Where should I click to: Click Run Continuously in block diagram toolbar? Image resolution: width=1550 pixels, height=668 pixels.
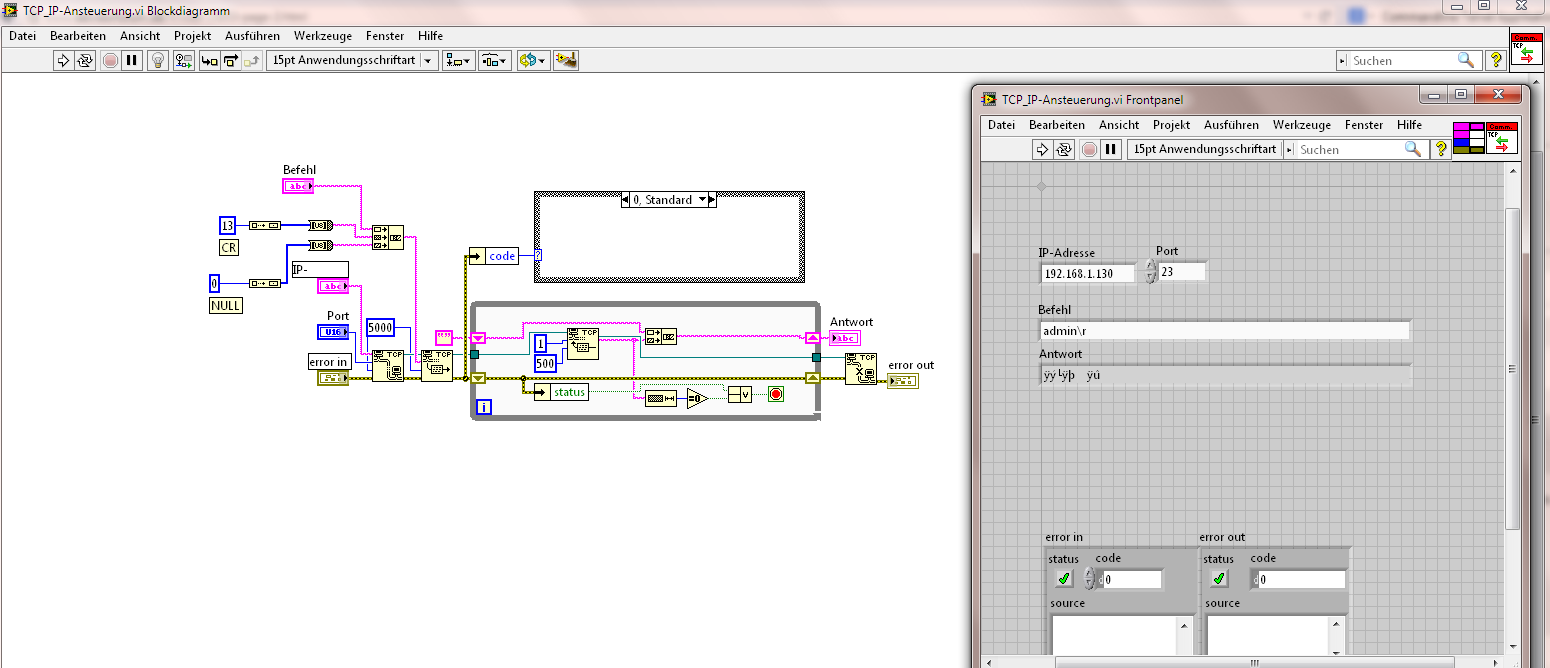coord(85,61)
